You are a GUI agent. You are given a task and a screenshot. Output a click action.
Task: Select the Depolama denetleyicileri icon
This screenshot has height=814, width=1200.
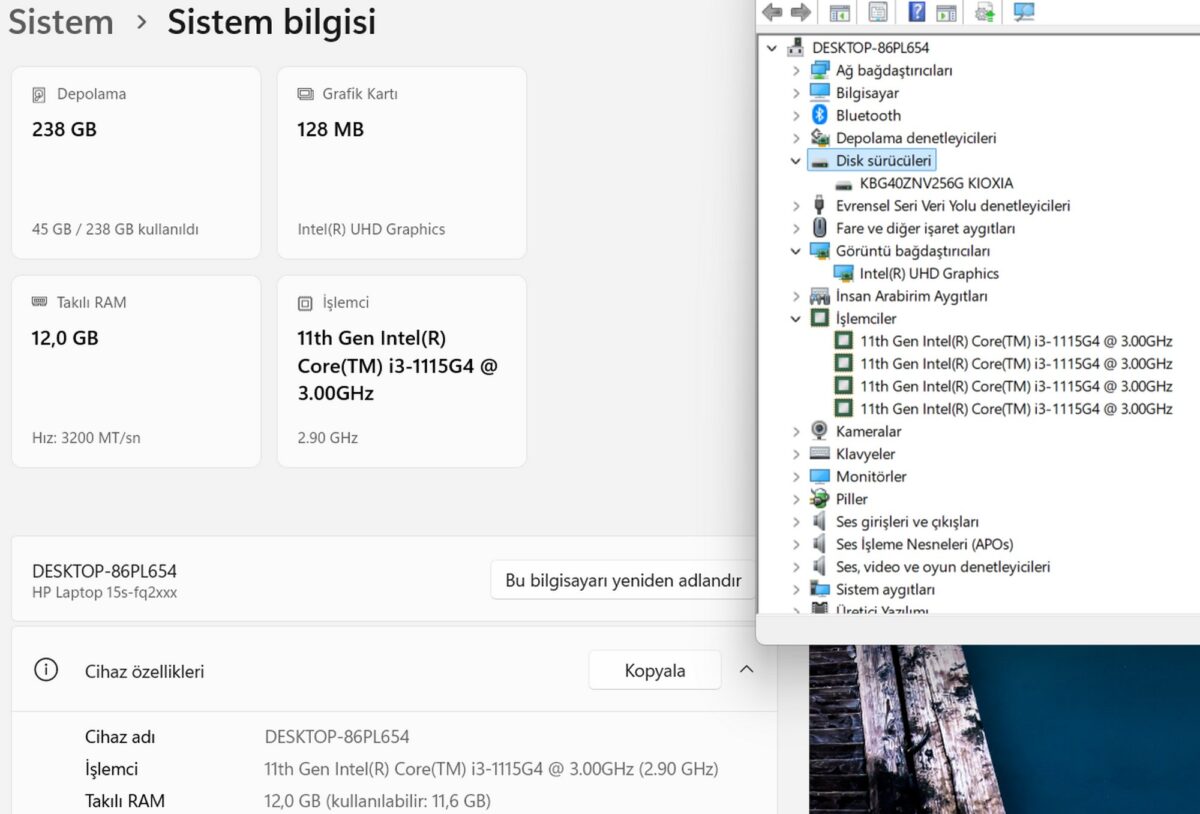tap(820, 138)
